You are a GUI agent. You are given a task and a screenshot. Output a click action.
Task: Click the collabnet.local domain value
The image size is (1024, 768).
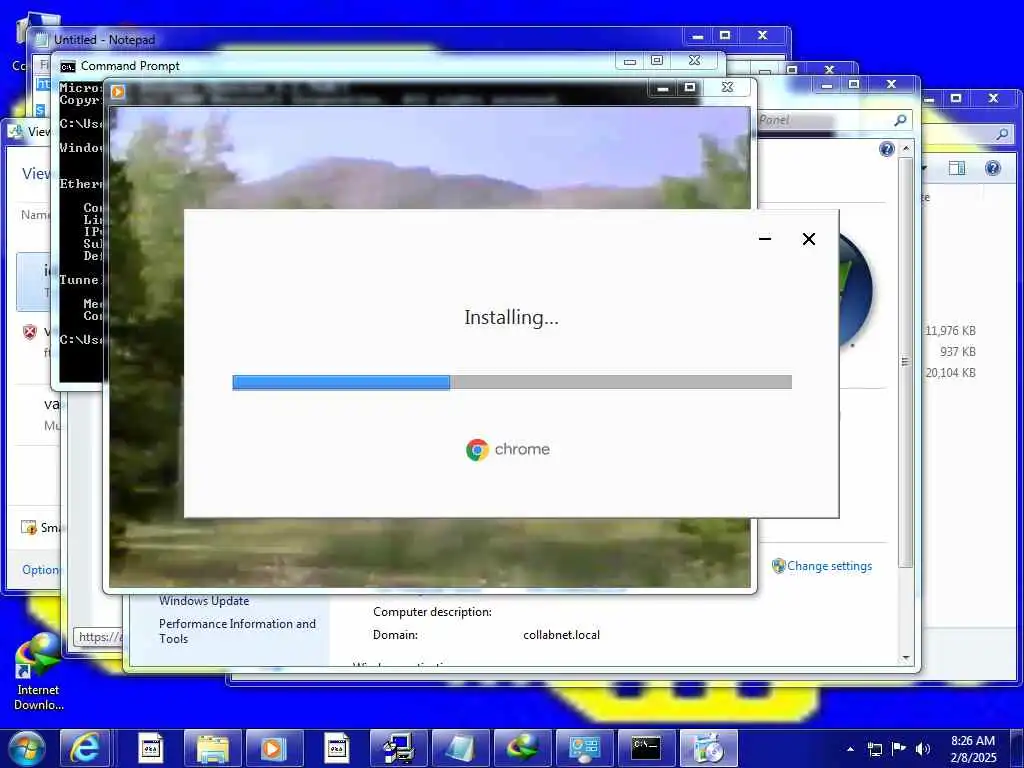pos(562,635)
